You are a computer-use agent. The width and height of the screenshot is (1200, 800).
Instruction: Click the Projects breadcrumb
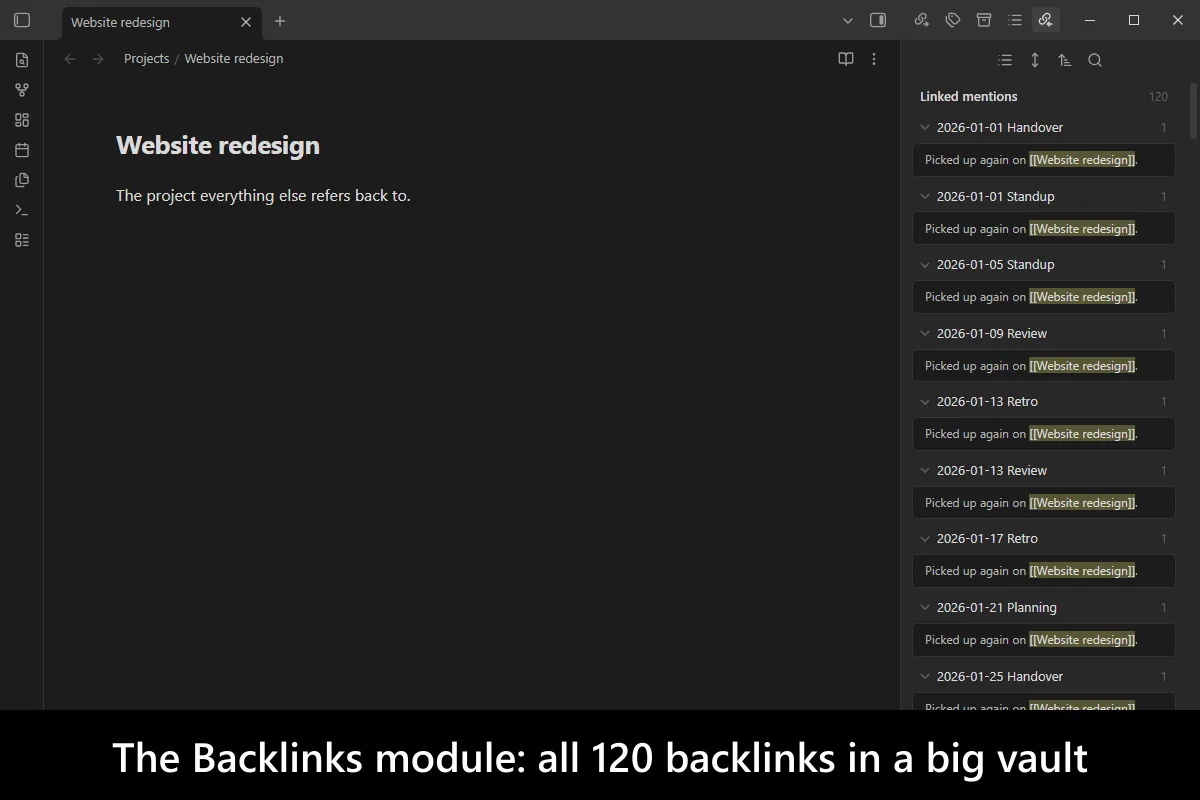click(146, 59)
